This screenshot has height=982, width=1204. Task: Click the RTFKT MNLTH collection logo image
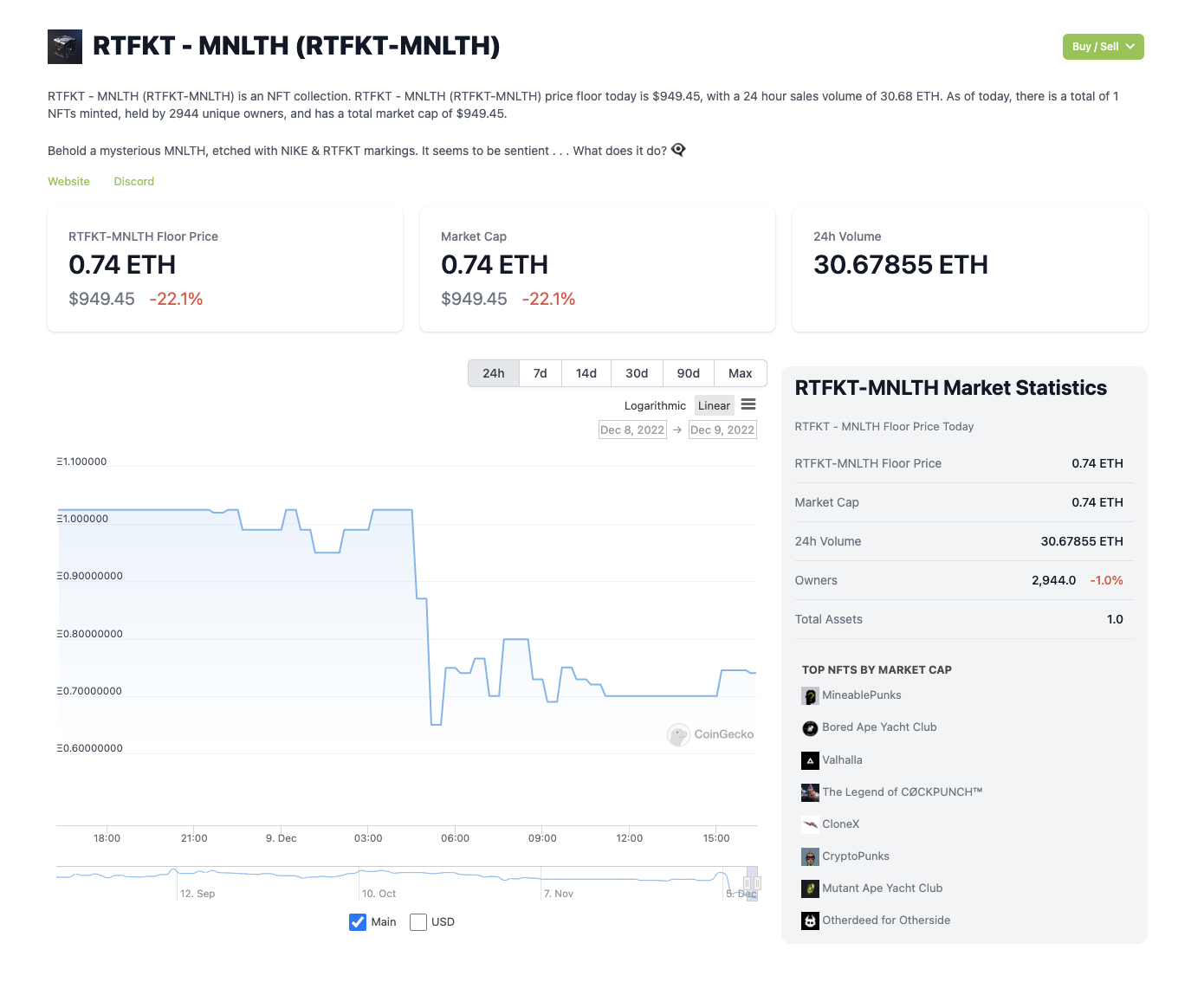click(65, 47)
